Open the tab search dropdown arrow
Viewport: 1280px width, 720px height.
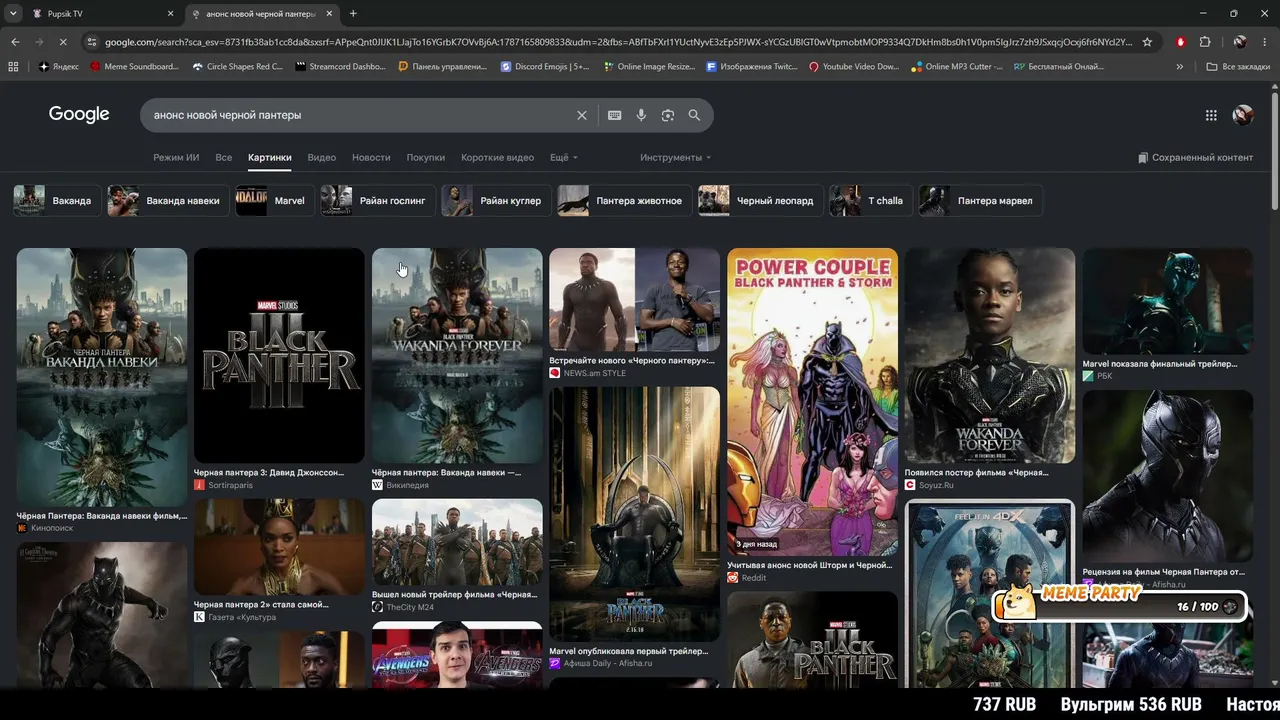[13, 13]
